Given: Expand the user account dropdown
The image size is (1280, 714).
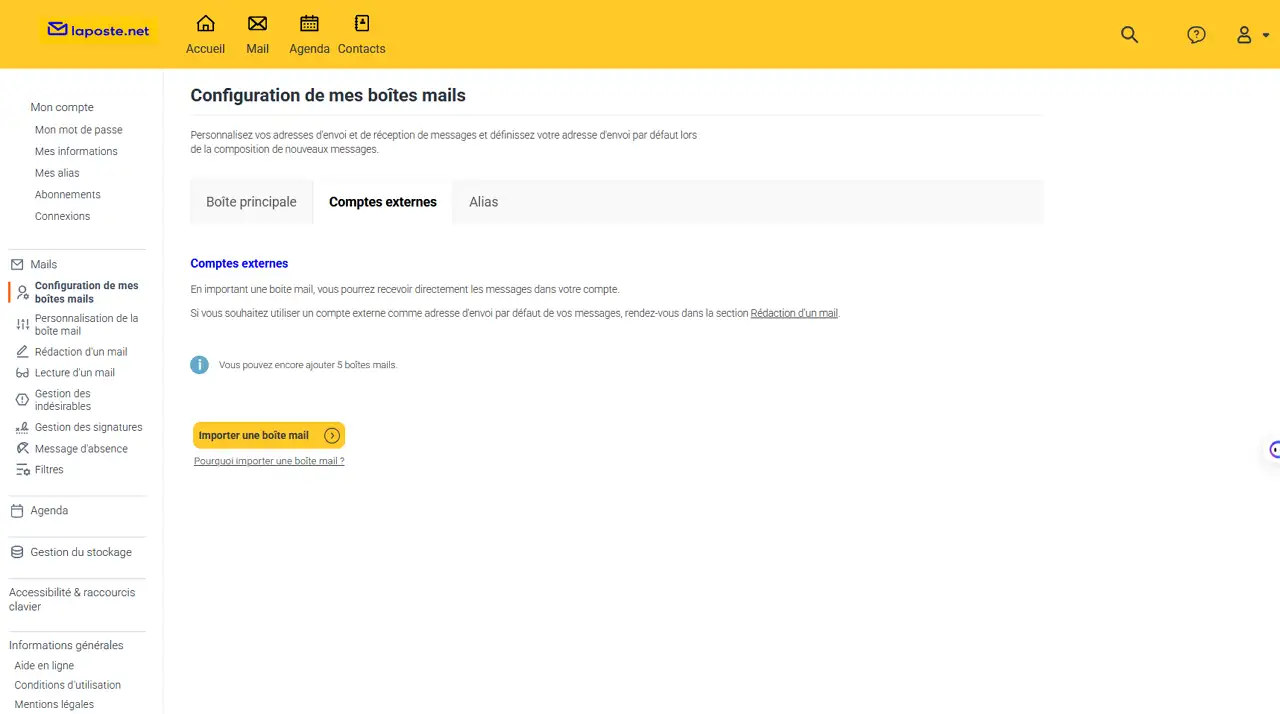Looking at the screenshot, I should tap(1251, 35).
